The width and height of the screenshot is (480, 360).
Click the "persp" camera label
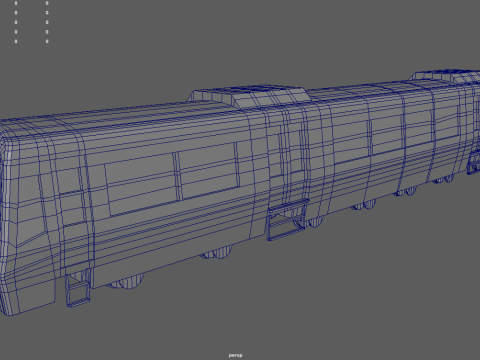pyautogui.click(x=235, y=355)
